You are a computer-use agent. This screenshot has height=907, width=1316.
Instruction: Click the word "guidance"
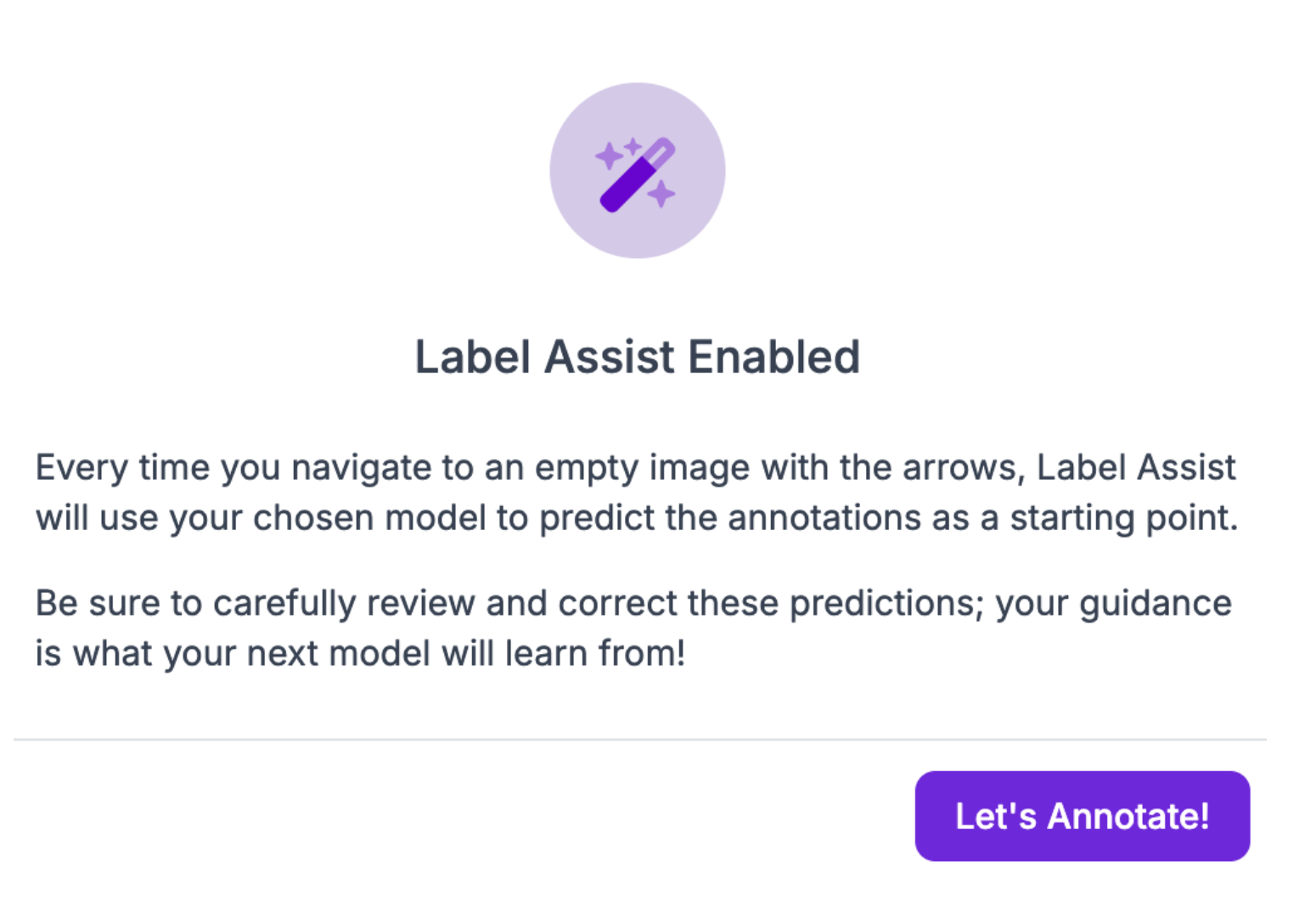click(x=1155, y=604)
